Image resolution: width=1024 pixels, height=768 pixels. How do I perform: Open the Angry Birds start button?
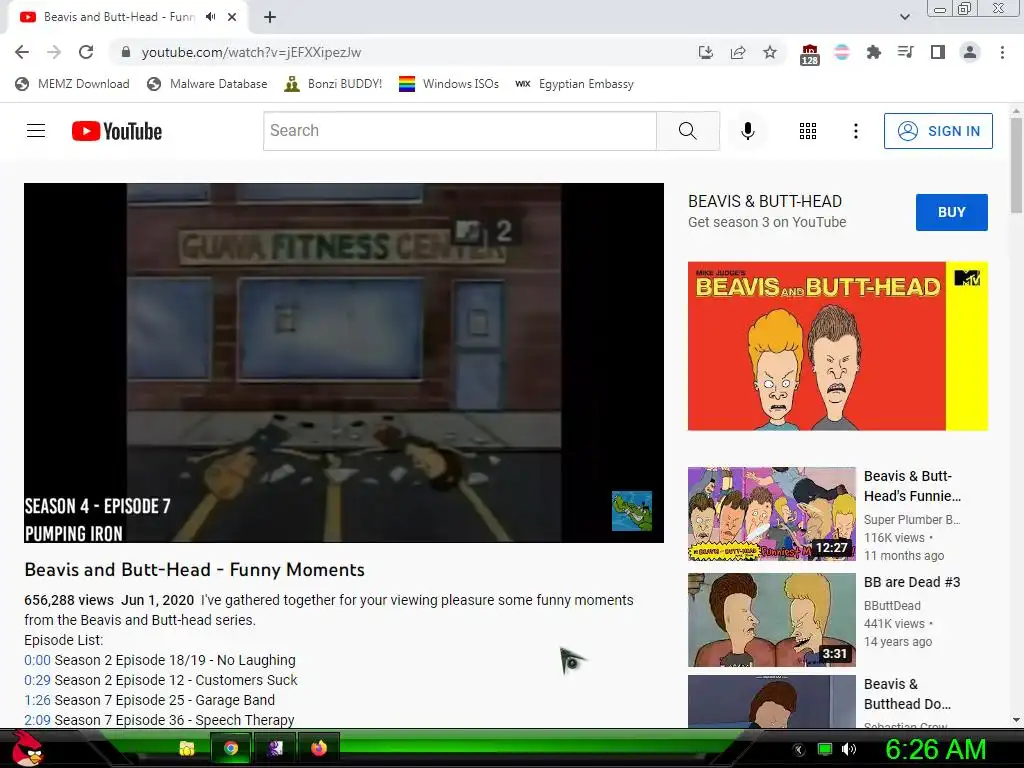[28, 748]
